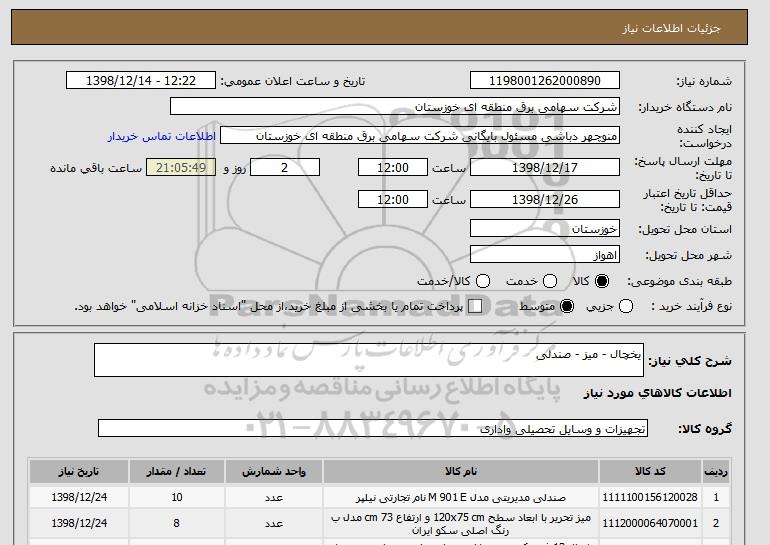Click the general description یخچال - میز - صندلی box

(369, 360)
